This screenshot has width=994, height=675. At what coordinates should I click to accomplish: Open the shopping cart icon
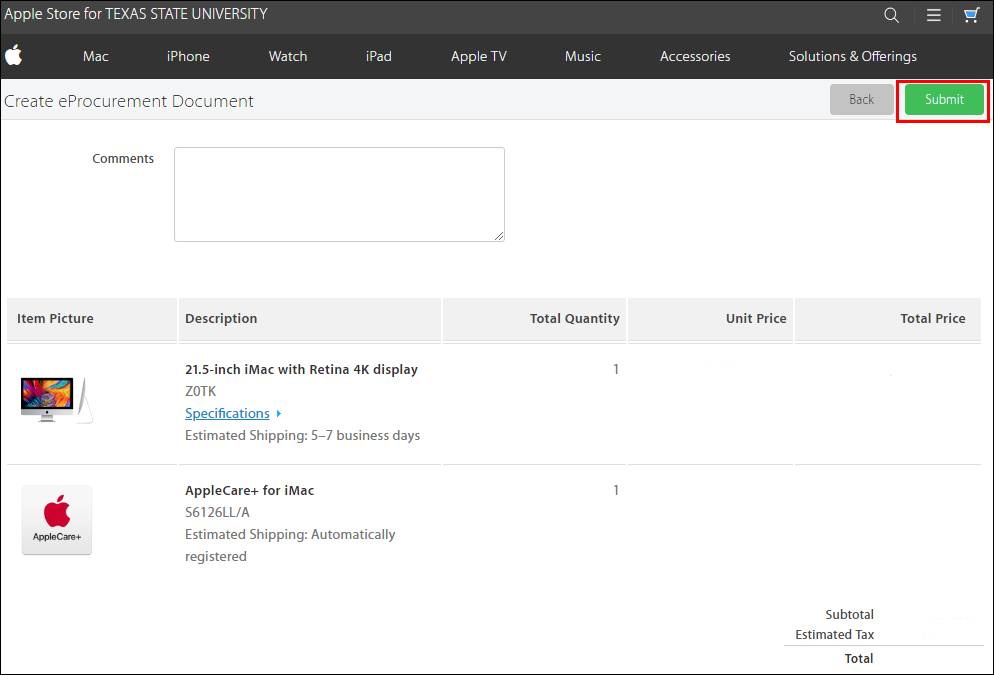click(x=971, y=15)
